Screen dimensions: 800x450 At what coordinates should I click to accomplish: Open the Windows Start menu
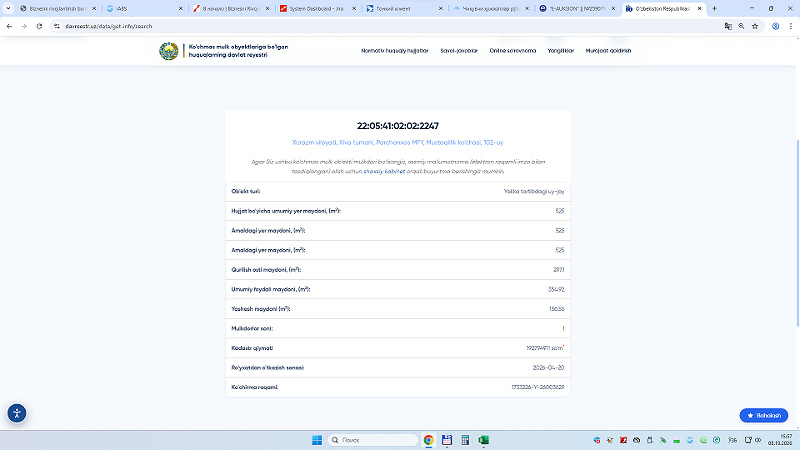317,440
